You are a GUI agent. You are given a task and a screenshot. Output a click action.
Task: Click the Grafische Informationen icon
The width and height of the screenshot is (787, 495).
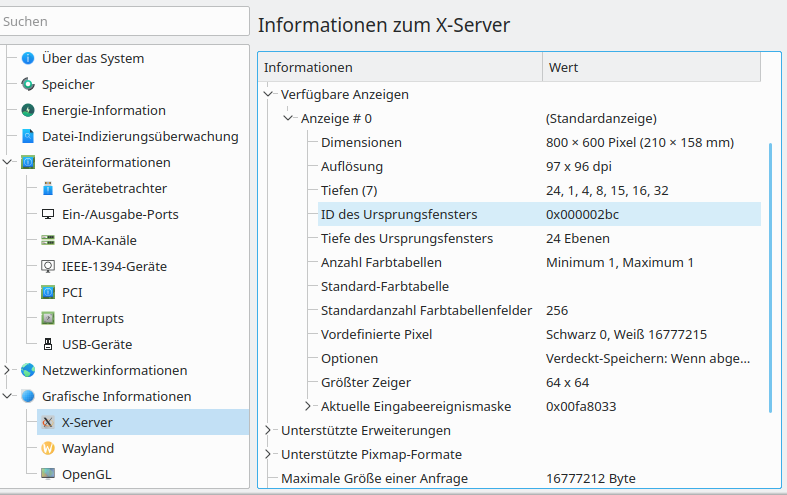(28, 396)
